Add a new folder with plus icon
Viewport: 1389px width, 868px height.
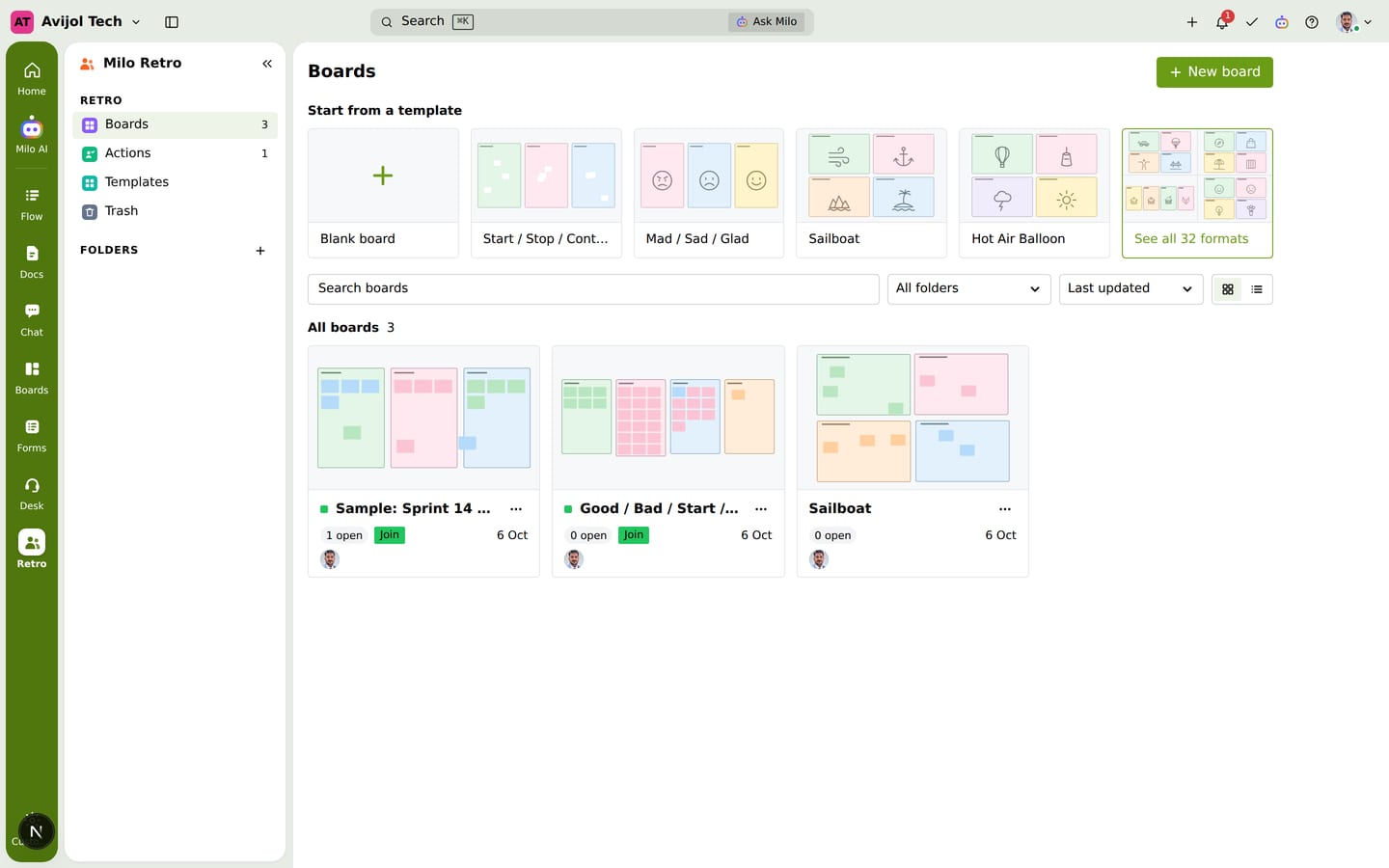[260, 251]
